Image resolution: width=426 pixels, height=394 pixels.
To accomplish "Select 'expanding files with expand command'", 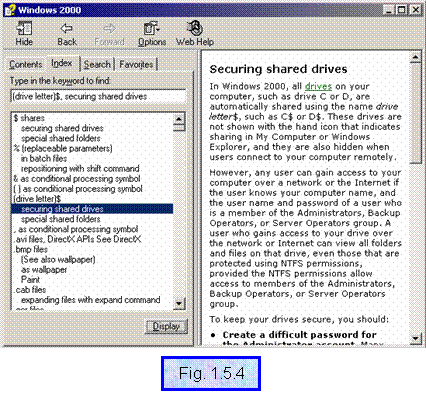I will coord(91,300).
